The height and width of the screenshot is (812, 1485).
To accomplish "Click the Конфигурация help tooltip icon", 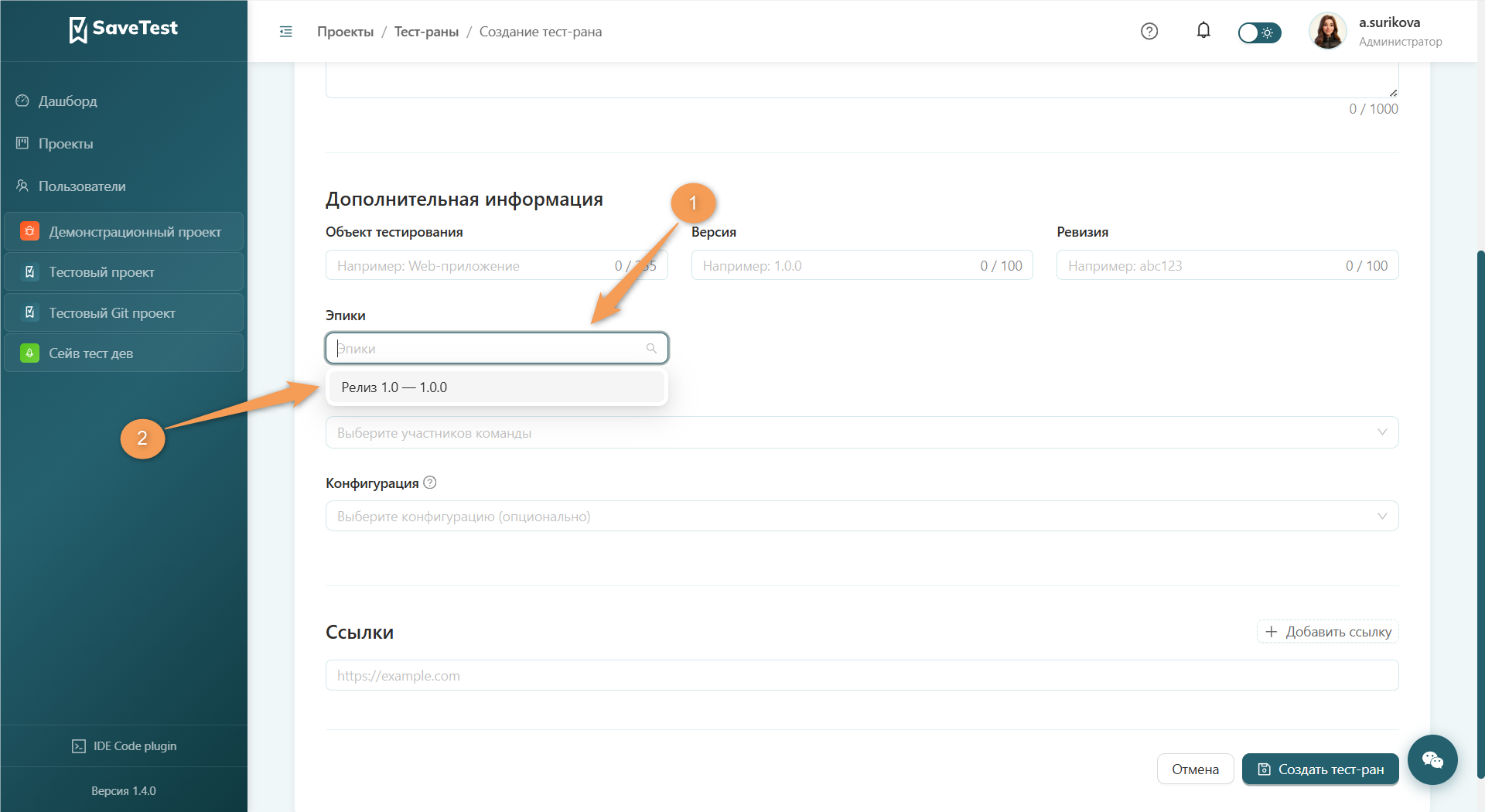I will coord(430,483).
